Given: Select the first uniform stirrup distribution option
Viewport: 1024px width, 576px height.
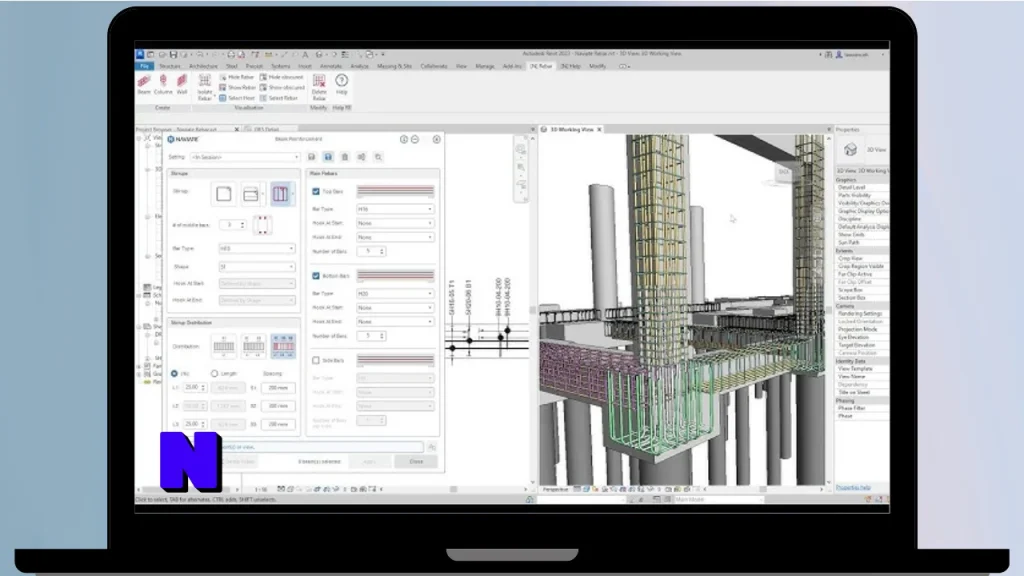Looking at the screenshot, I should point(223,346).
